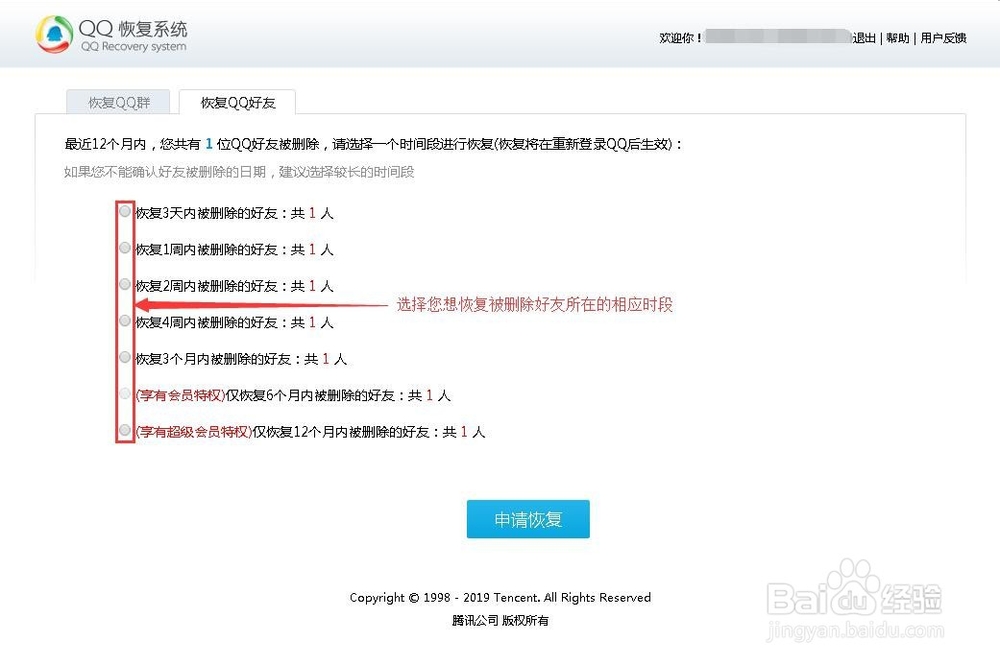Switch to the 恢复QQ群 tab
The height and width of the screenshot is (665, 1000).
117,100
